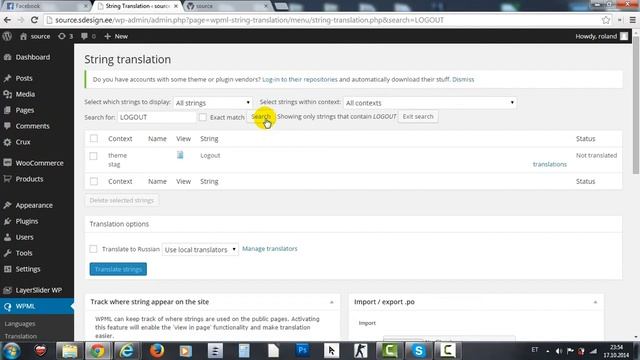Viewport: 640px width, 360px height.
Task: Click the browser forward arrow
Action: click(21, 20)
